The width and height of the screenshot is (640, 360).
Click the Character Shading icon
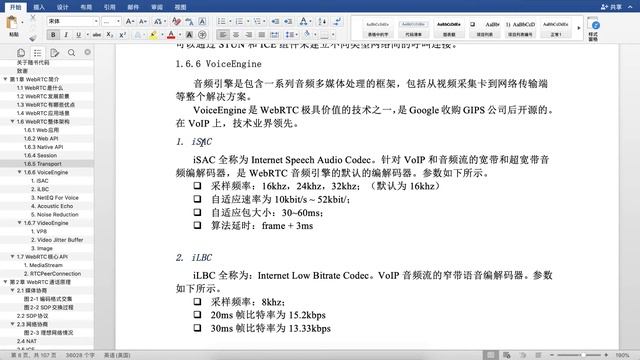pyautogui.click(x=189, y=35)
